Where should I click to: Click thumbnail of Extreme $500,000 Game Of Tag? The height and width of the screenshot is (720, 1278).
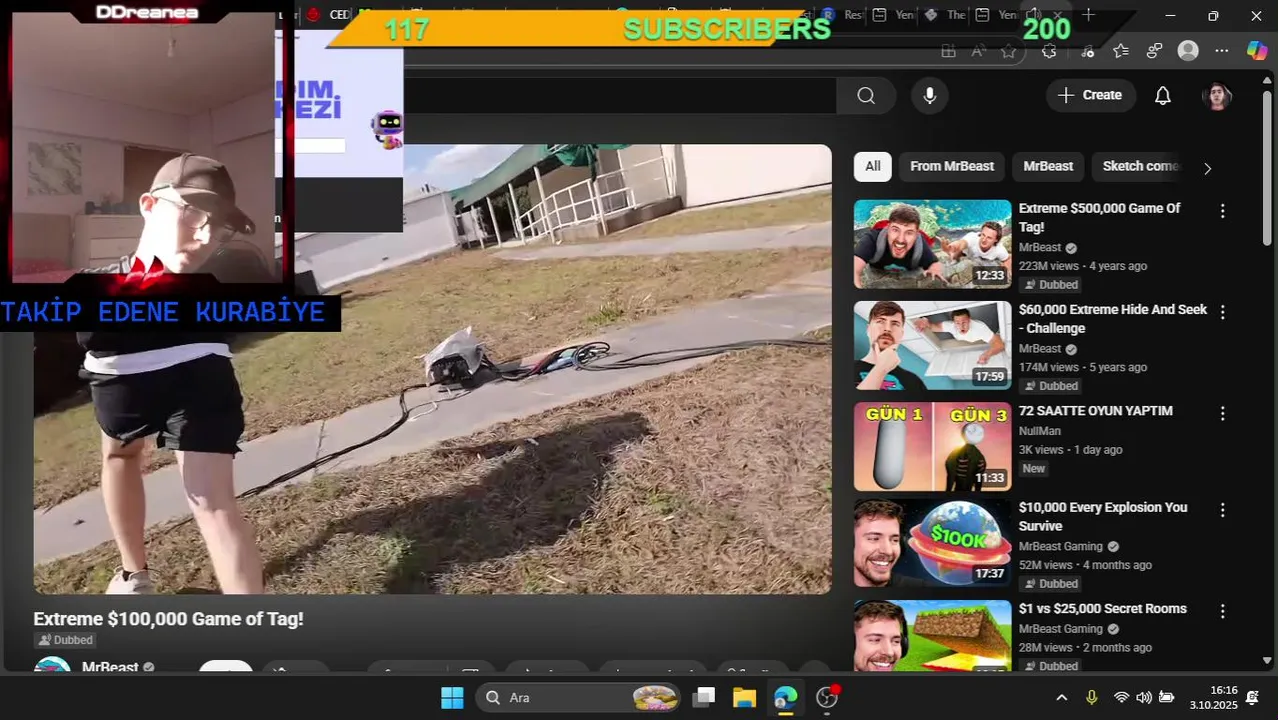(932, 244)
